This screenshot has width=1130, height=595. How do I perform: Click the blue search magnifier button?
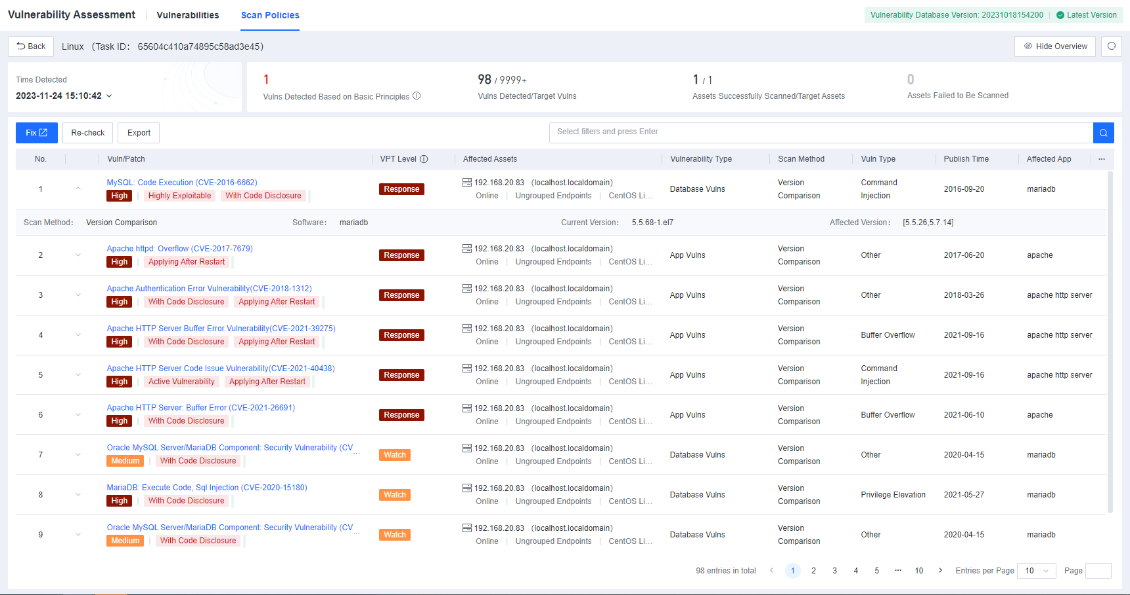[x=1103, y=132]
